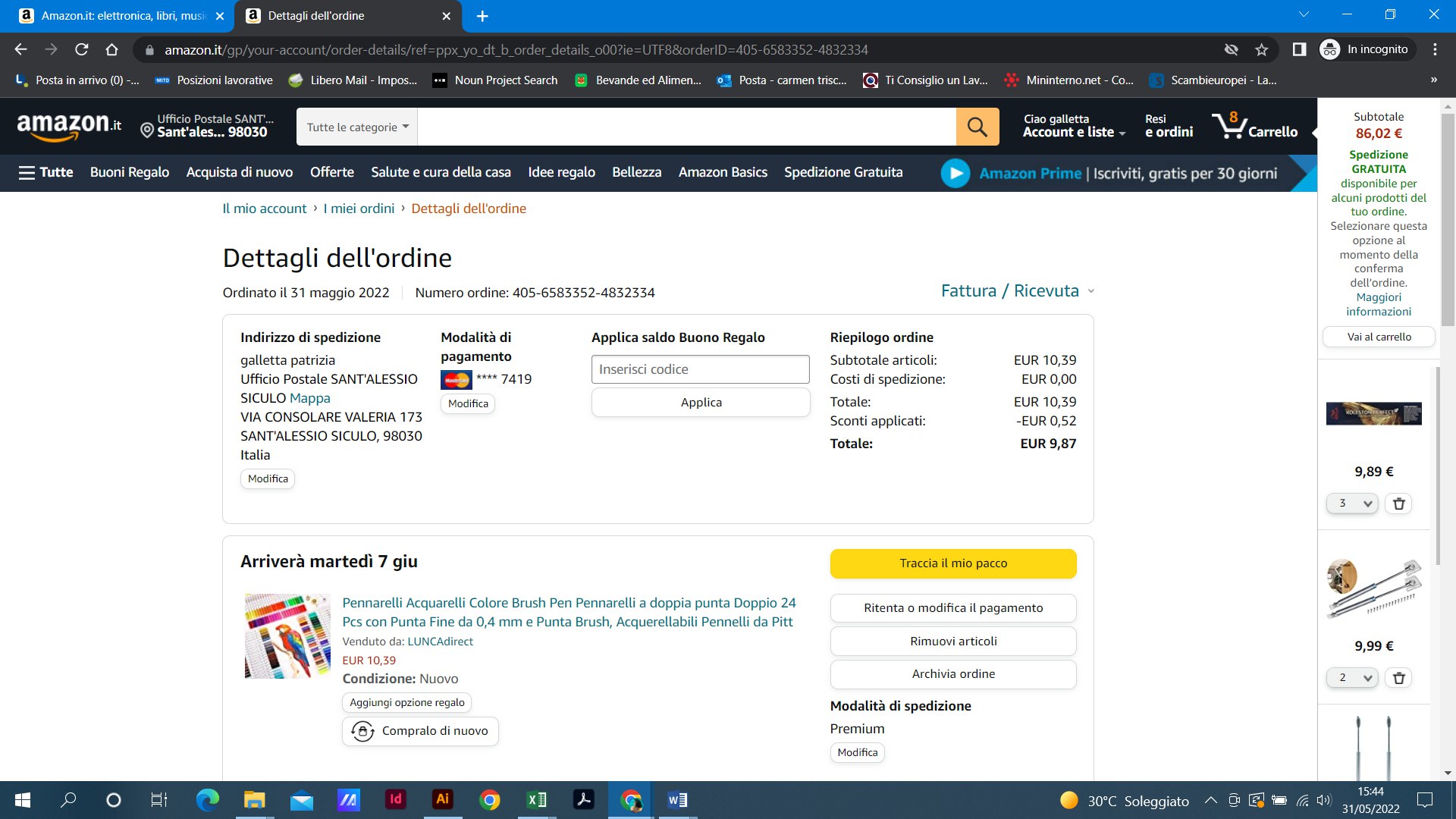Open the Pennarelli product thumbnail
This screenshot has height=819, width=1456.
(287, 635)
